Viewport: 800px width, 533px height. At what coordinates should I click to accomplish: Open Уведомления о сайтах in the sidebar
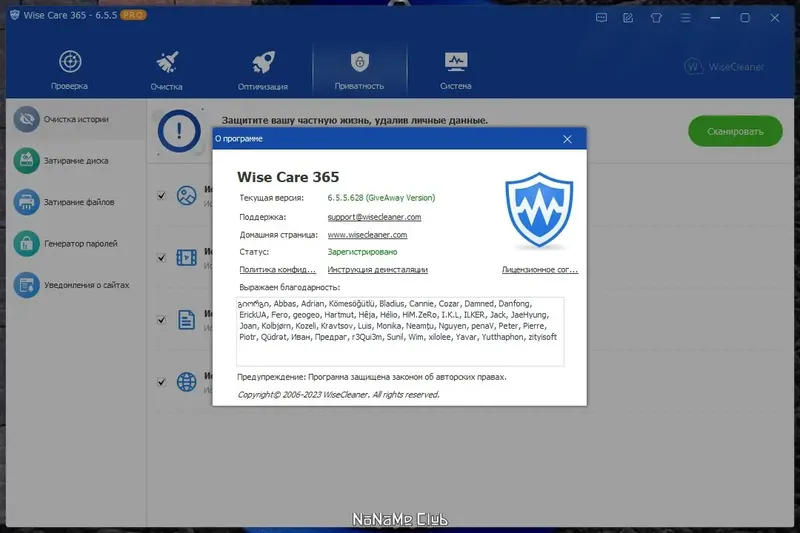(x=77, y=285)
